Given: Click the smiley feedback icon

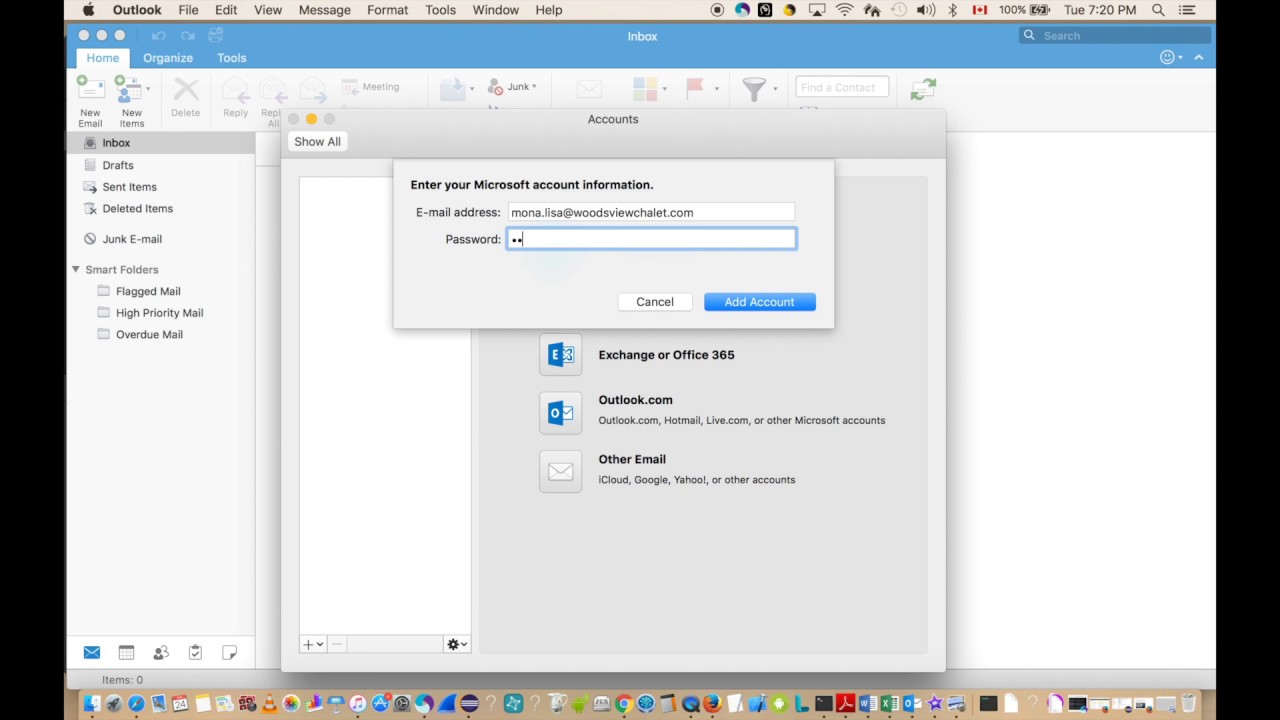Looking at the screenshot, I should pyautogui.click(x=1167, y=57).
